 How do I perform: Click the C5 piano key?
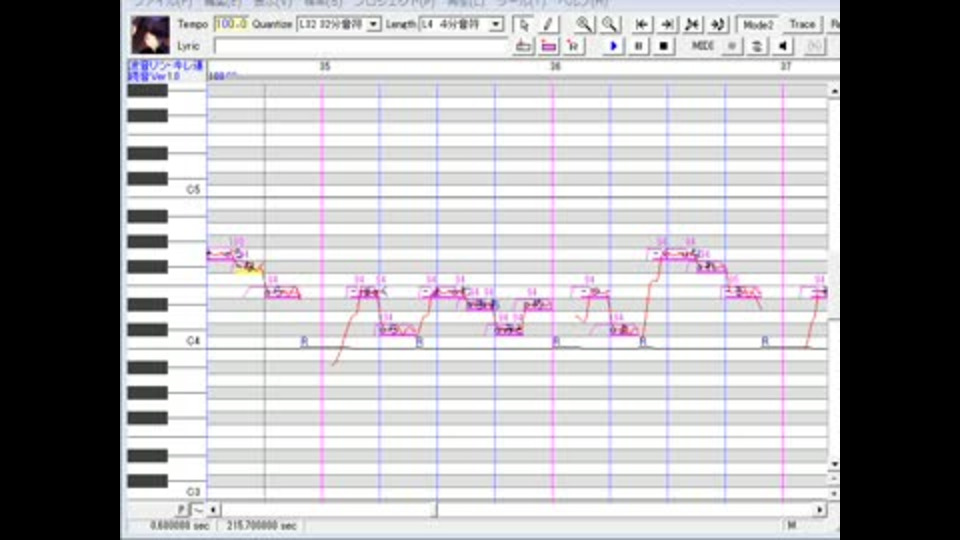[x=166, y=190]
